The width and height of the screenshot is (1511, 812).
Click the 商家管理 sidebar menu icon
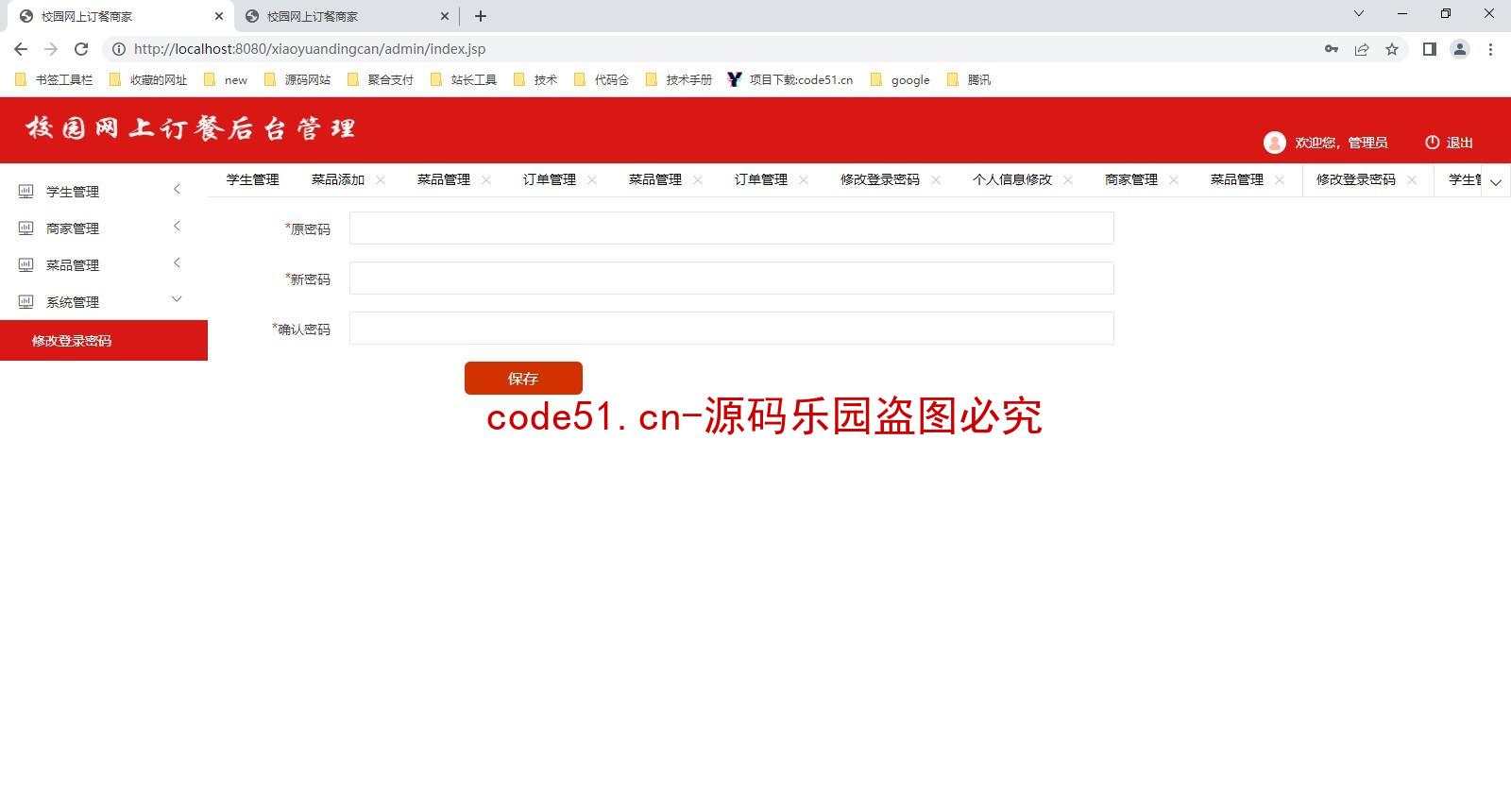[26, 228]
